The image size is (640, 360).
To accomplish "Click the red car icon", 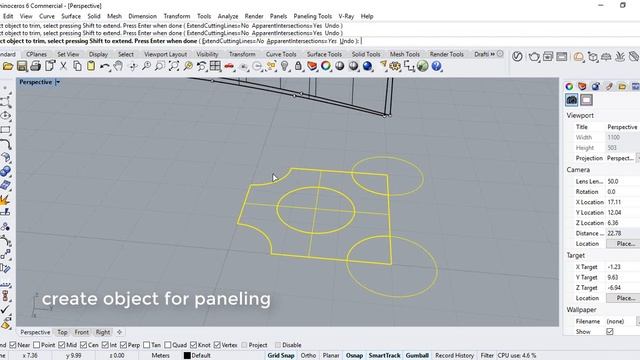I will (x=229, y=66).
